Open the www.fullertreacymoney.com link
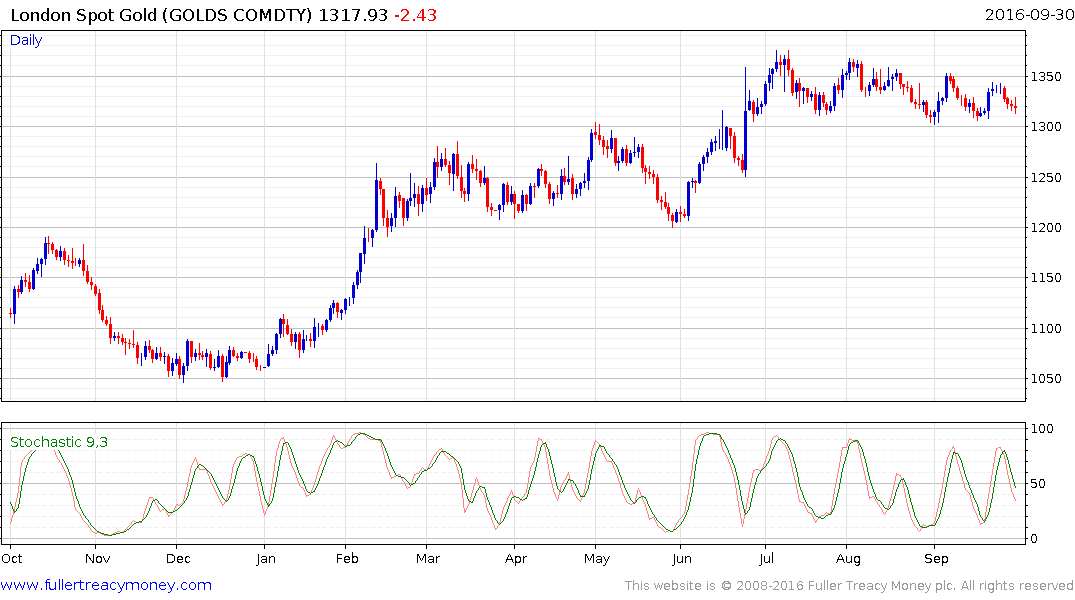Viewport: 1075px width, 600px height. click(106, 585)
